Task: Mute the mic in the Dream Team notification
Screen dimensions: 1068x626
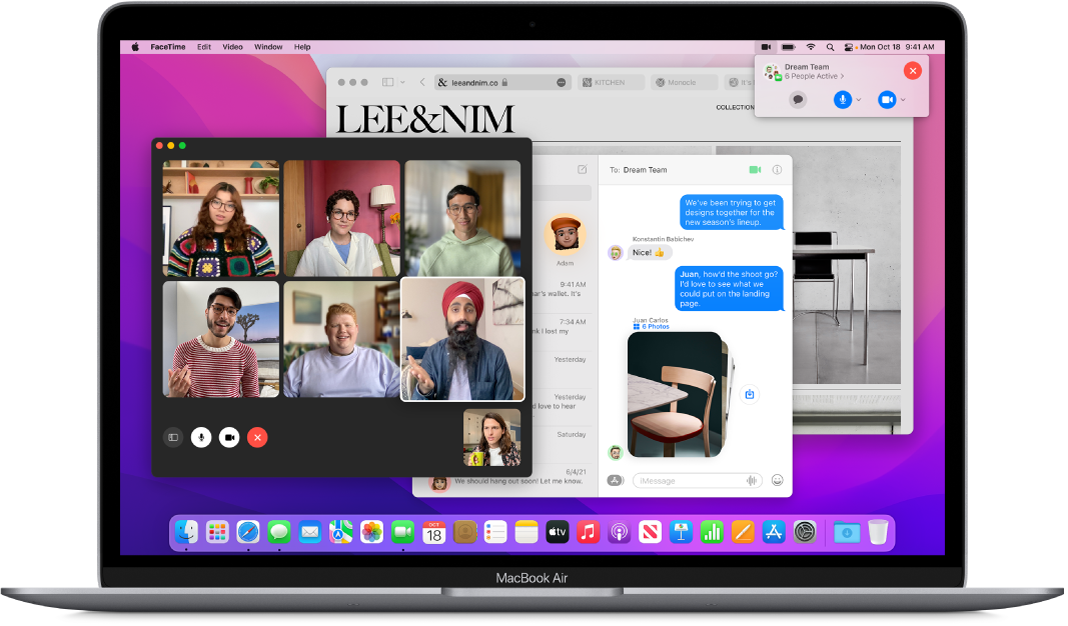Action: point(842,99)
